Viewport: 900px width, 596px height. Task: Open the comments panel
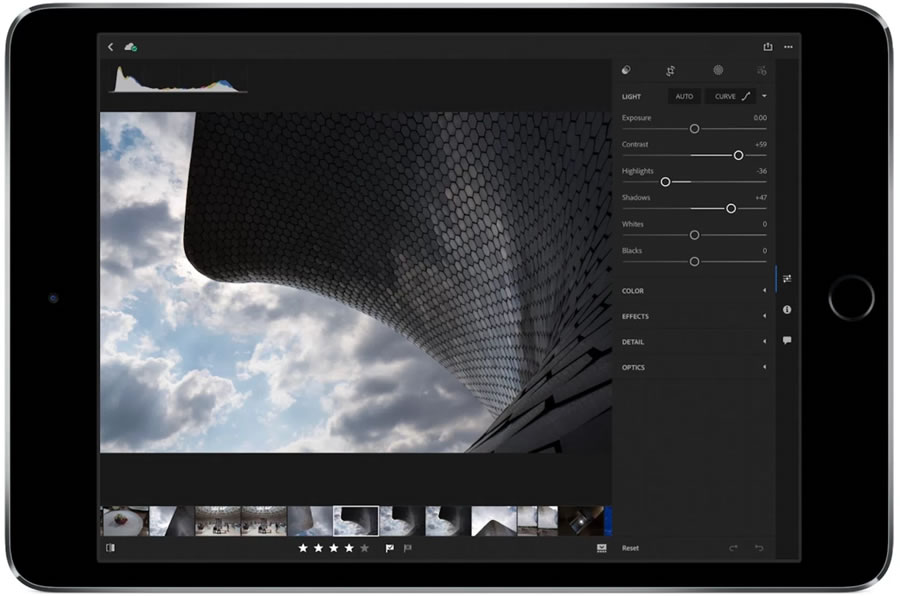click(x=789, y=338)
